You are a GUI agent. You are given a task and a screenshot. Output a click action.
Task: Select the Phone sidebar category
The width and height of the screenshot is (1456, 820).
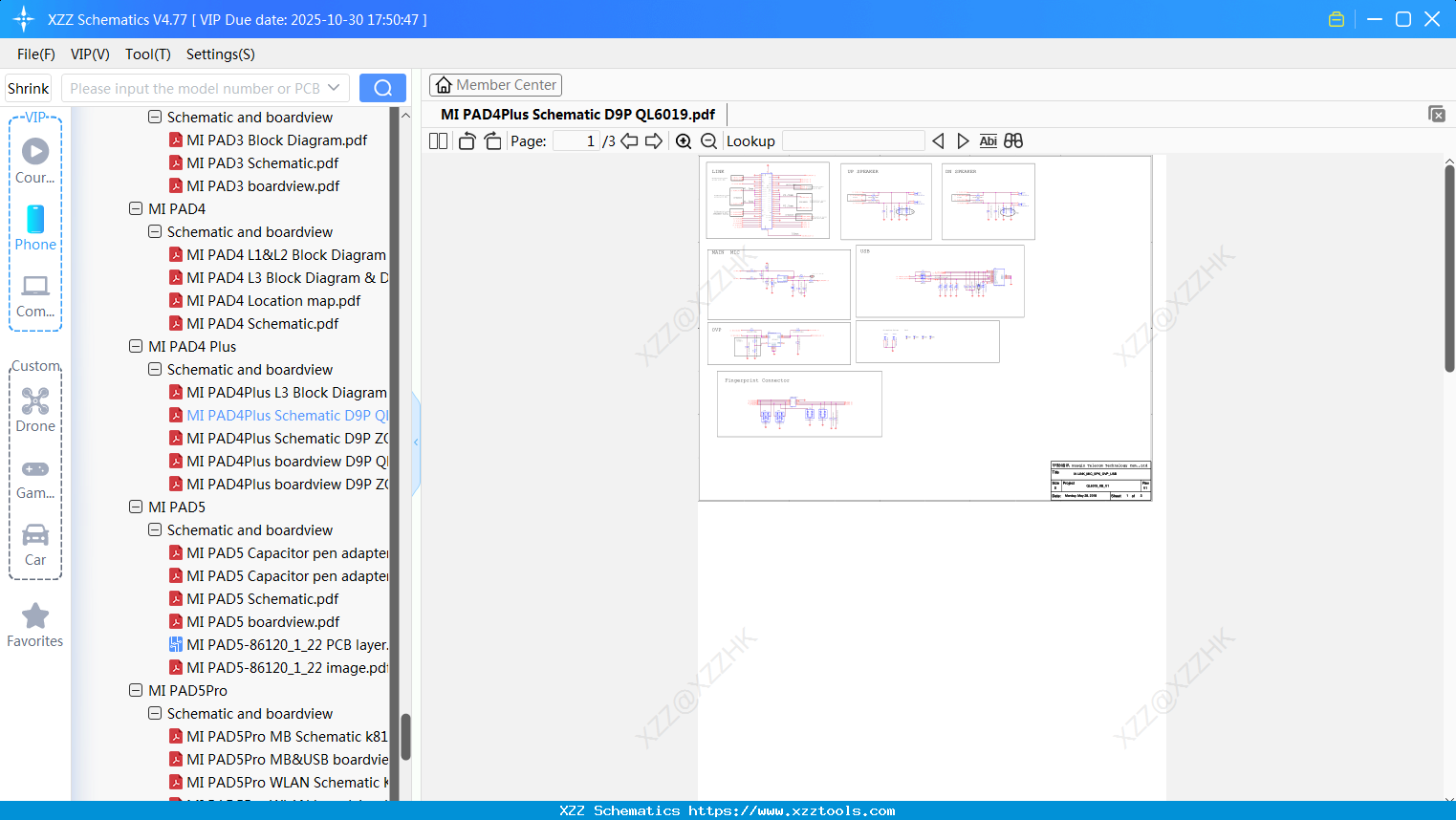click(x=35, y=227)
